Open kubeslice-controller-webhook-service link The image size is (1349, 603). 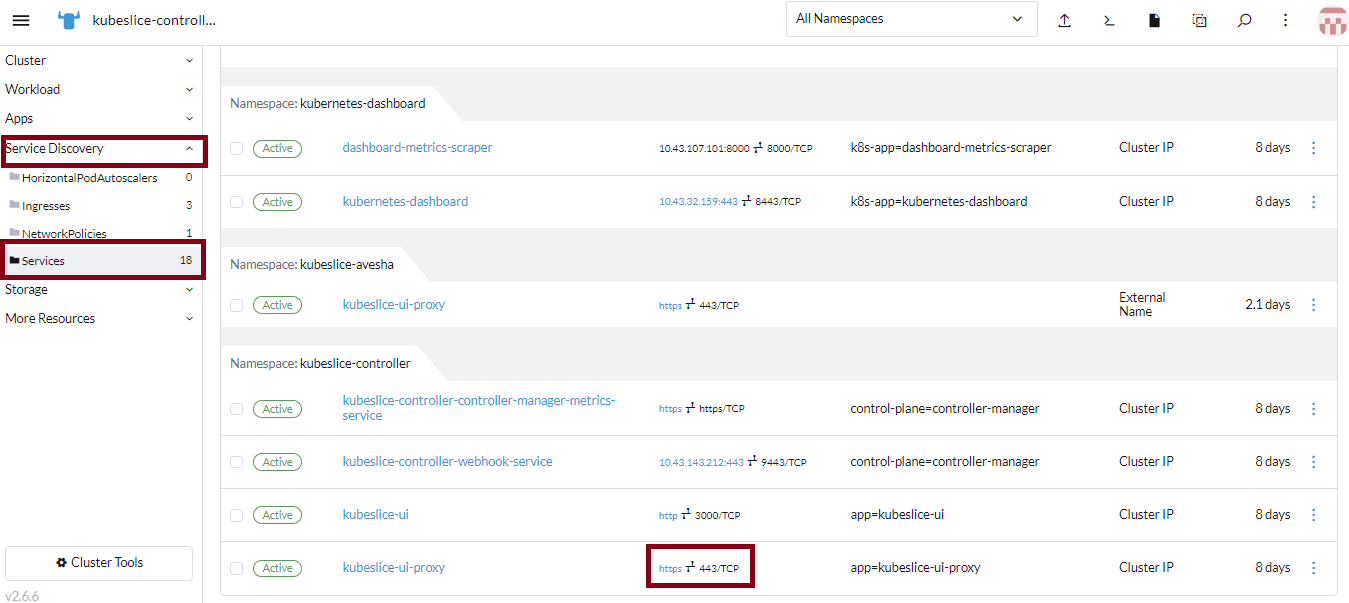[447, 462]
